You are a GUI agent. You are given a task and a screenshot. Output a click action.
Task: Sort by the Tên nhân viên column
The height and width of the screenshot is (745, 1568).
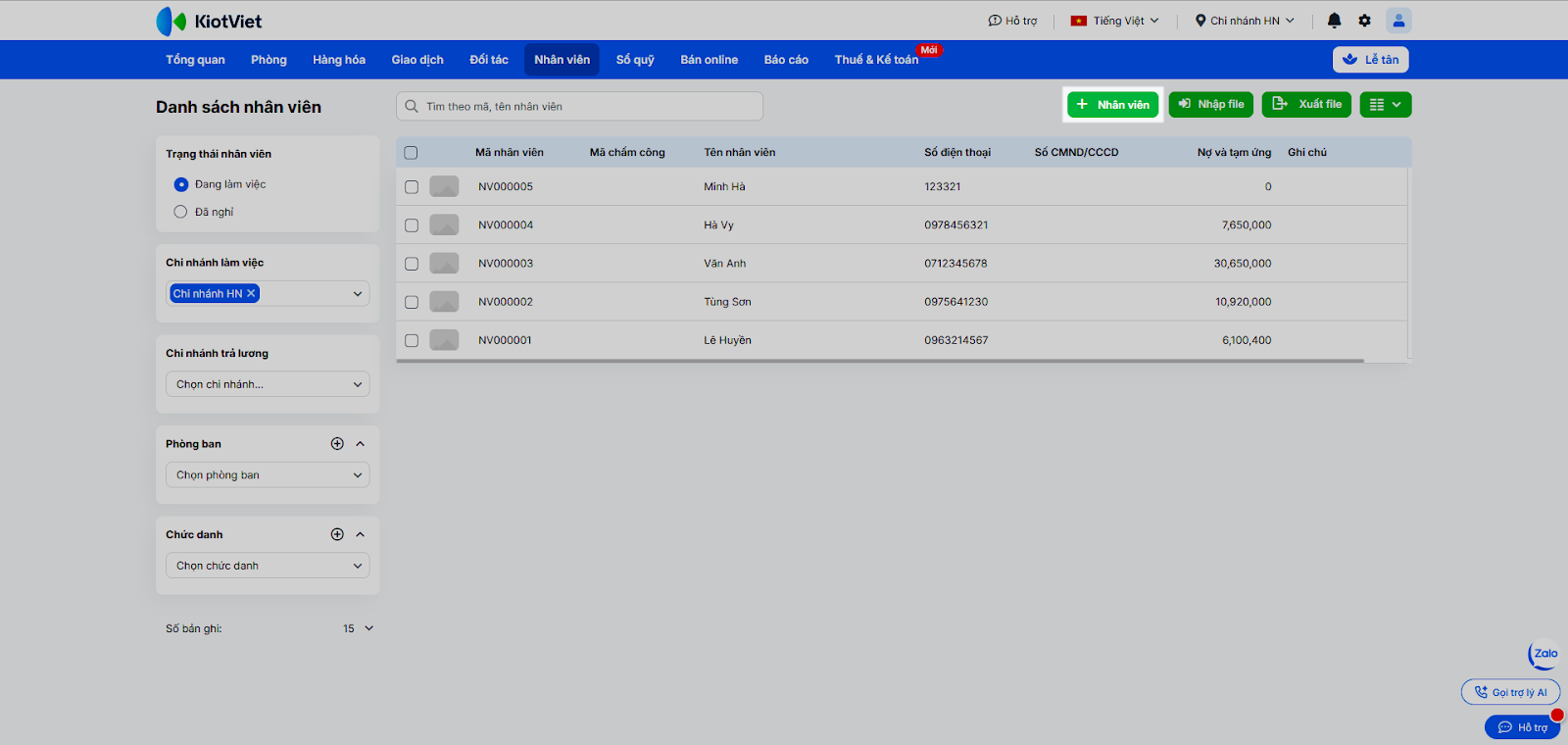[x=740, y=153]
